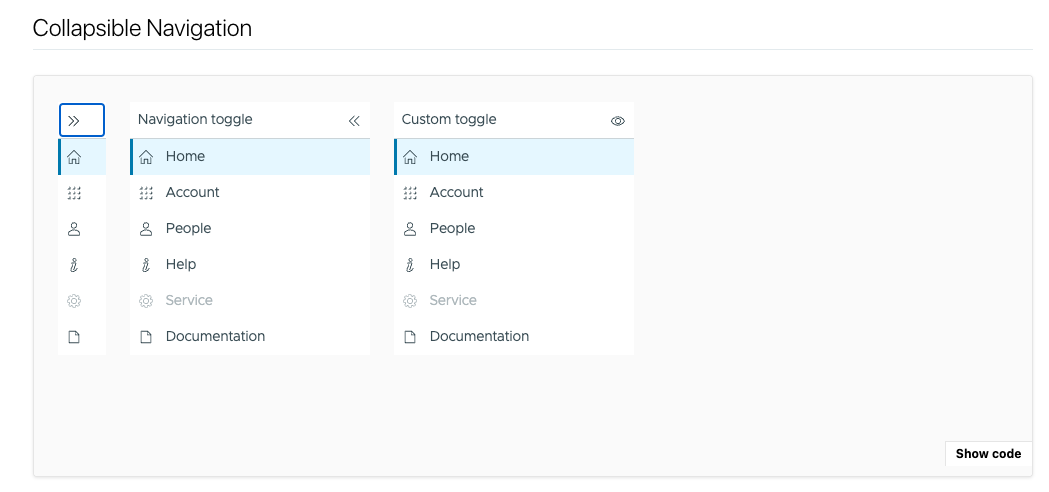The image size is (1049, 492).
Task: Click the Show code button
Action: pyautogui.click(x=988, y=454)
